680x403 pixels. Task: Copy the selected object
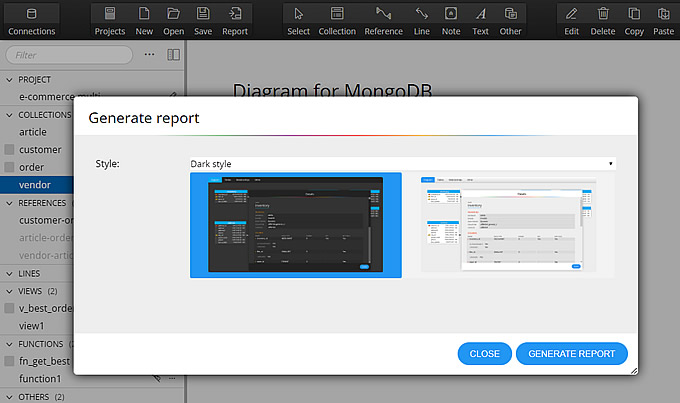pyautogui.click(x=634, y=20)
